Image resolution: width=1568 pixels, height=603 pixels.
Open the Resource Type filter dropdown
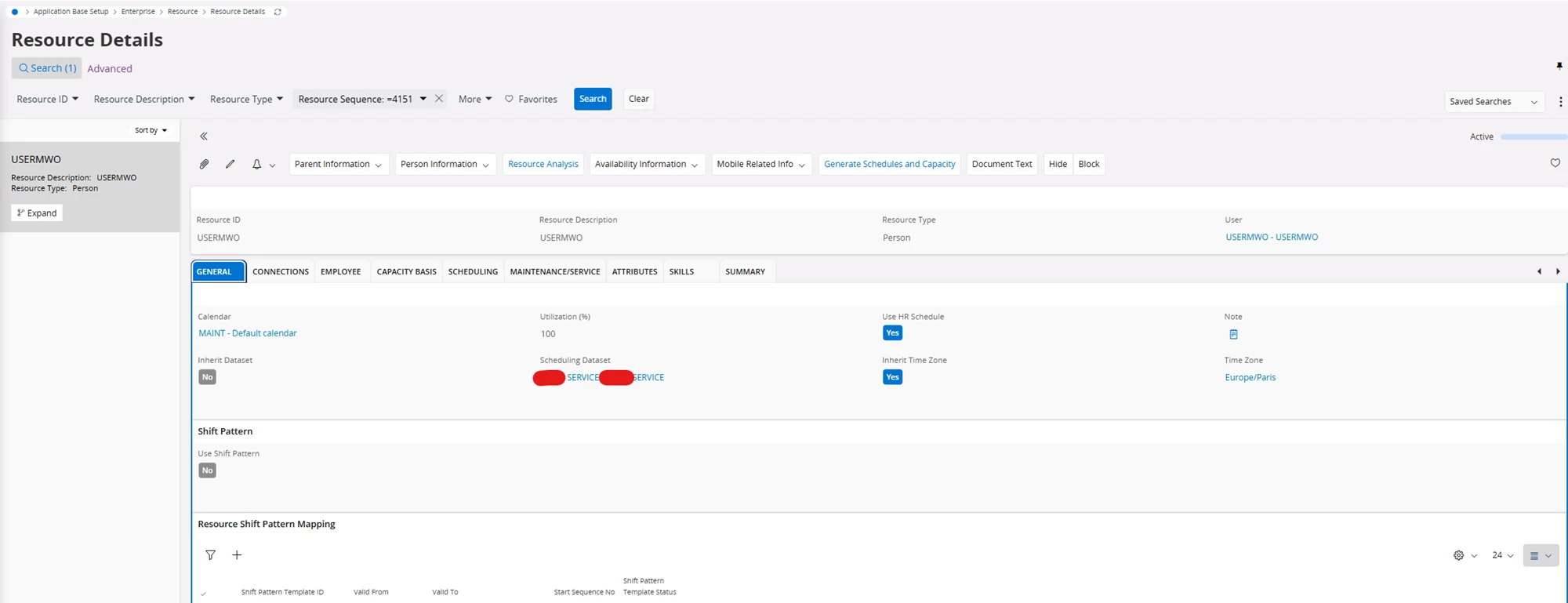point(246,99)
